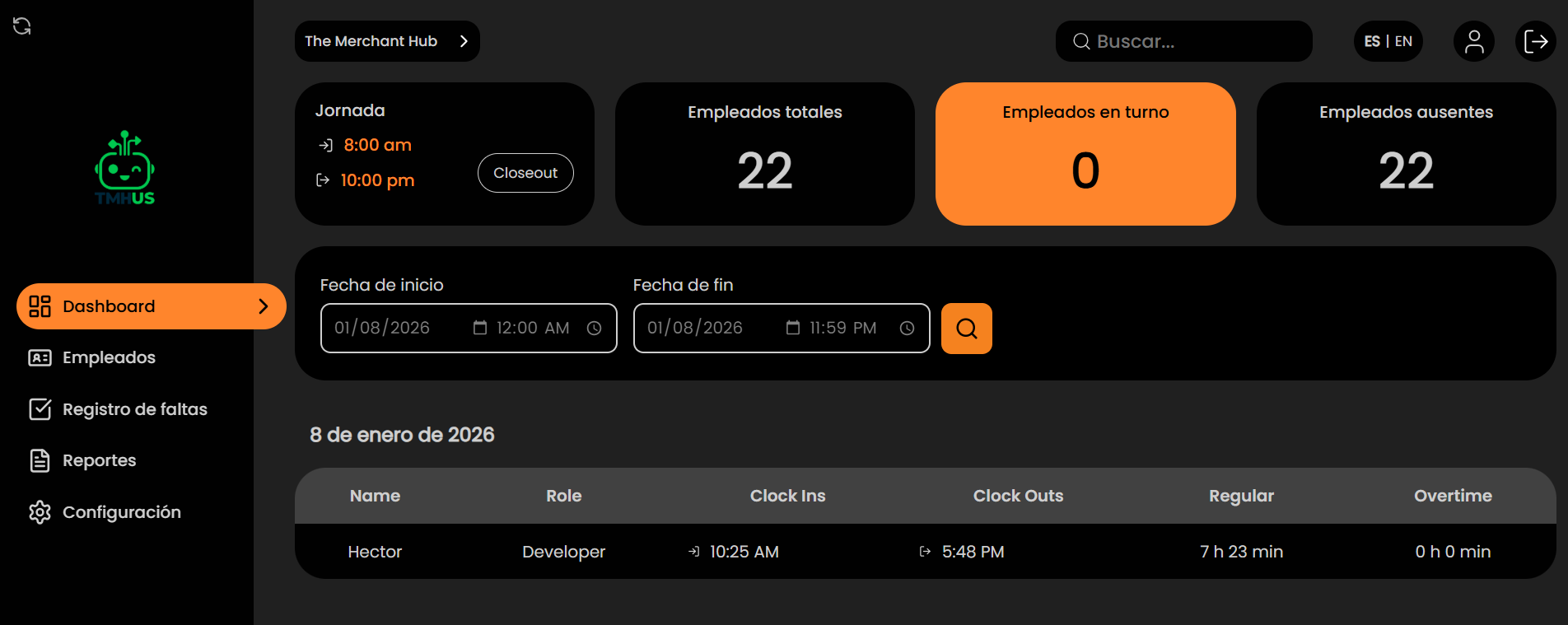Viewport: 1568px width, 625px height.
Task: Select the Empleados en turno card
Action: pos(1085,154)
